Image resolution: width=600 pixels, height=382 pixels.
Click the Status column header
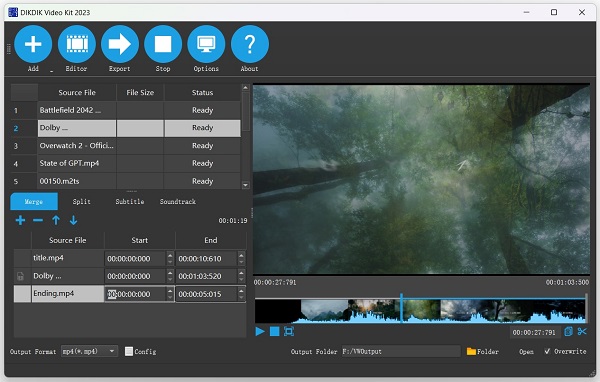click(202, 92)
